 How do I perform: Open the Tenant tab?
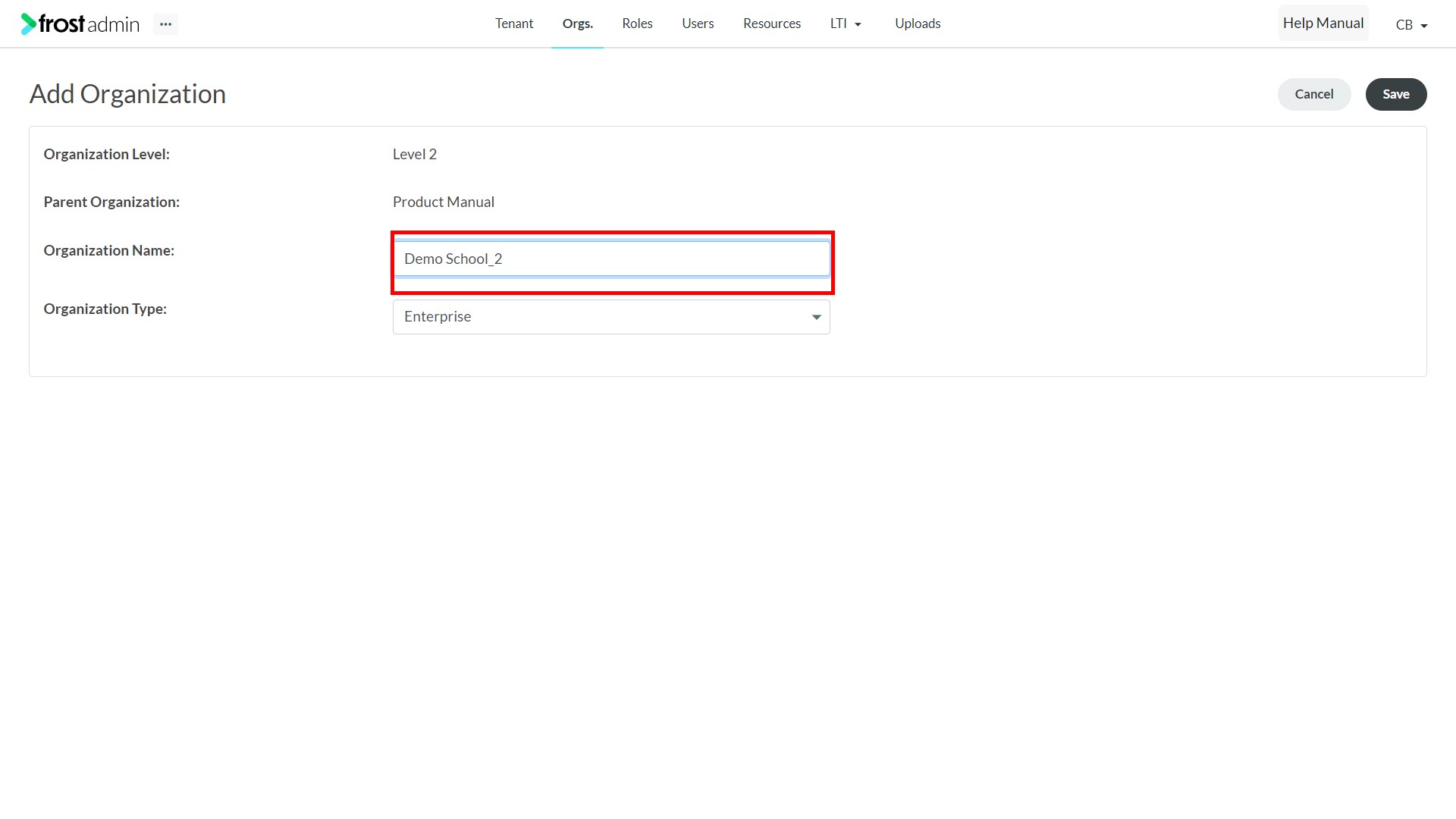(514, 24)
